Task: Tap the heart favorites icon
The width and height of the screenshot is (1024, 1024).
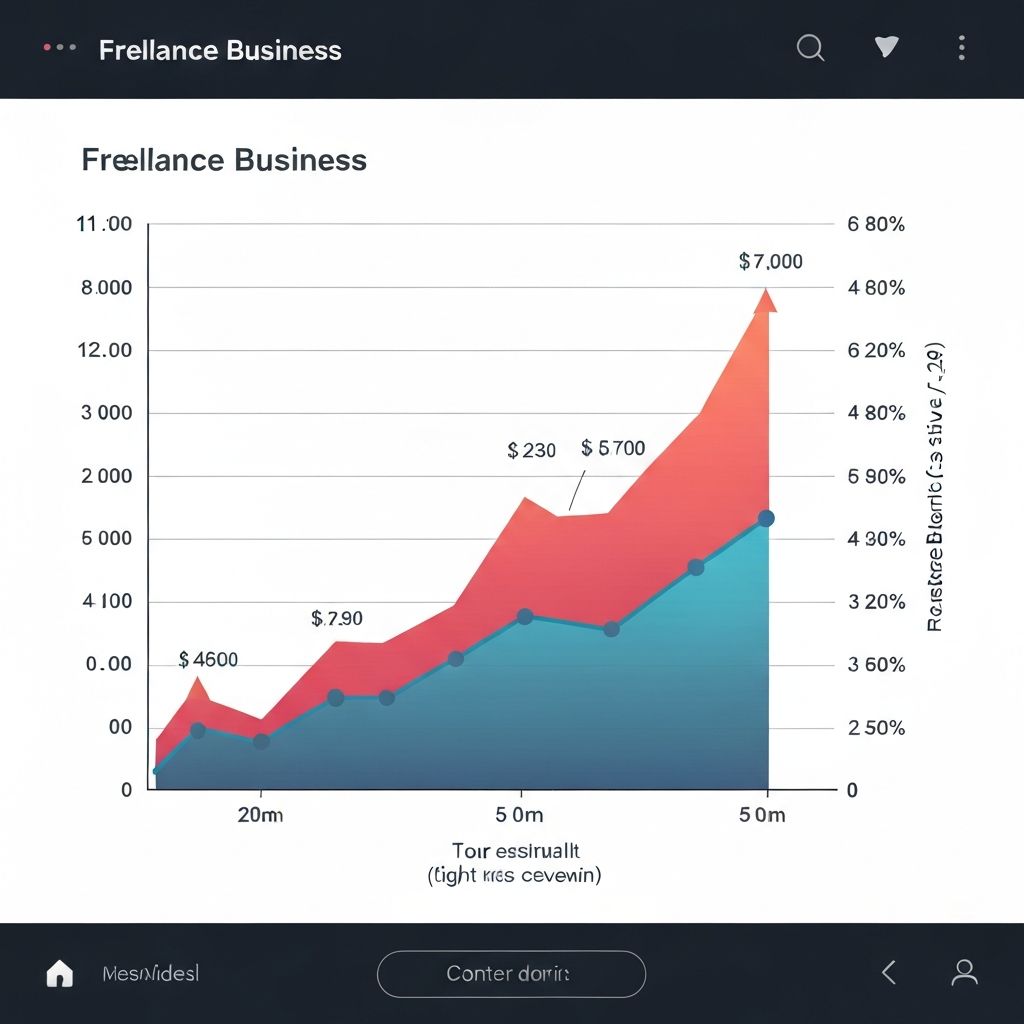Action: tap(885, 46)
